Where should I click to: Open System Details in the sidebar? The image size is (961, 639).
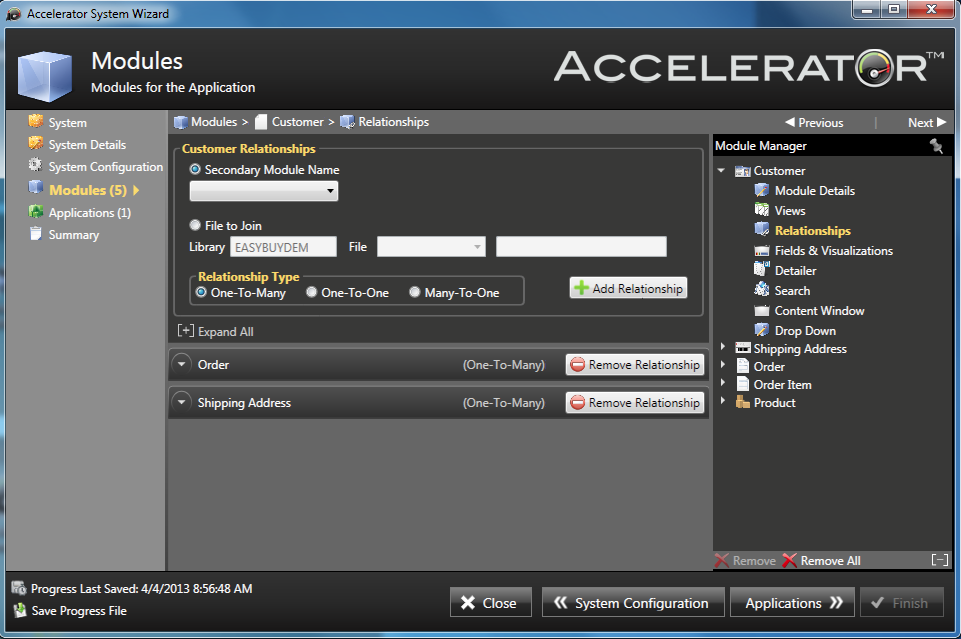(x=87, y=145)
